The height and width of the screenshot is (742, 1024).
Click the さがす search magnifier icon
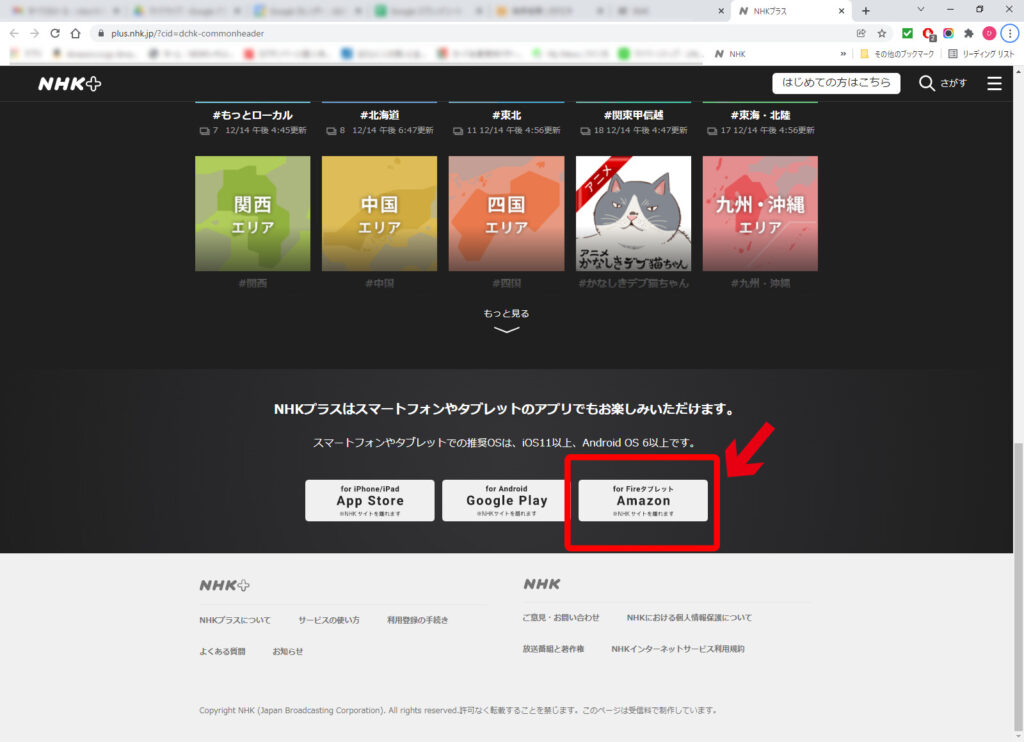[927, 83]
